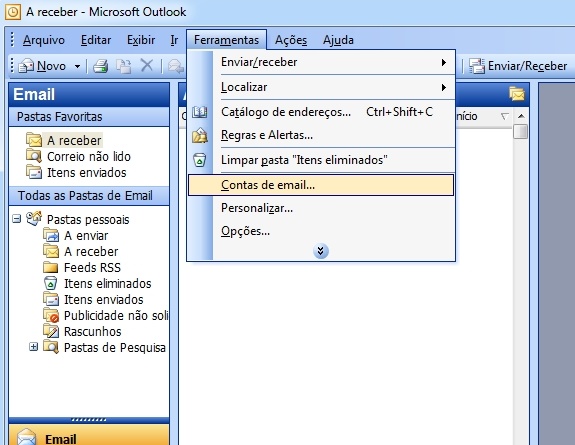Select A receber under Pastas pessoais
This screenshot has height=445, width=575.
[x=91, y=252]
